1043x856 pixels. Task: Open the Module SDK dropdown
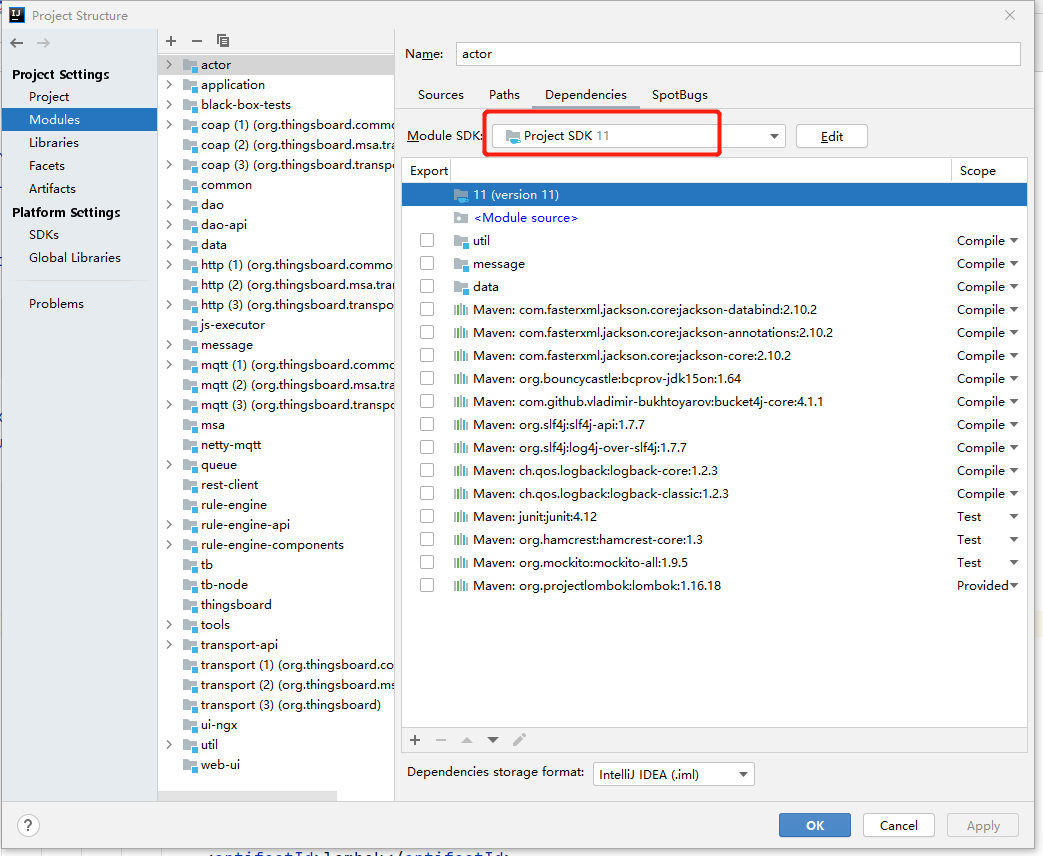(x=639, y=136)
